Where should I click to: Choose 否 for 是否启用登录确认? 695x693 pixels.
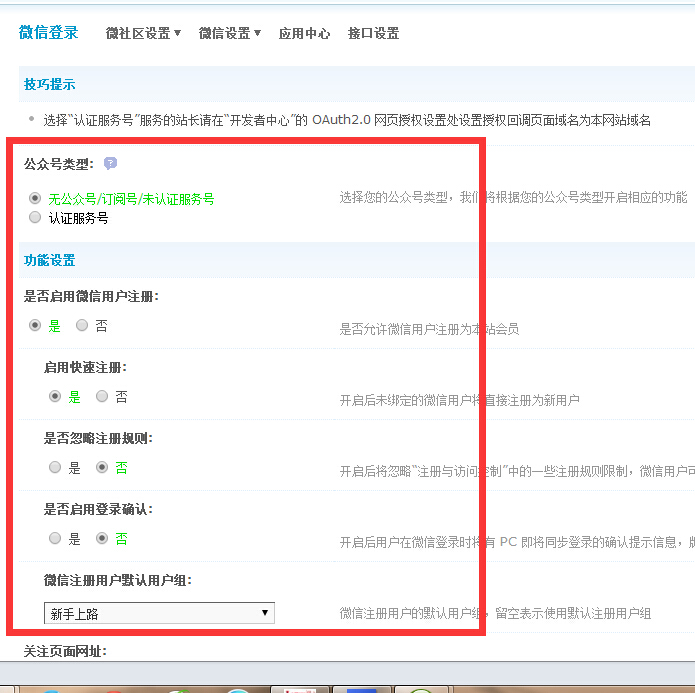click(102, 538)
